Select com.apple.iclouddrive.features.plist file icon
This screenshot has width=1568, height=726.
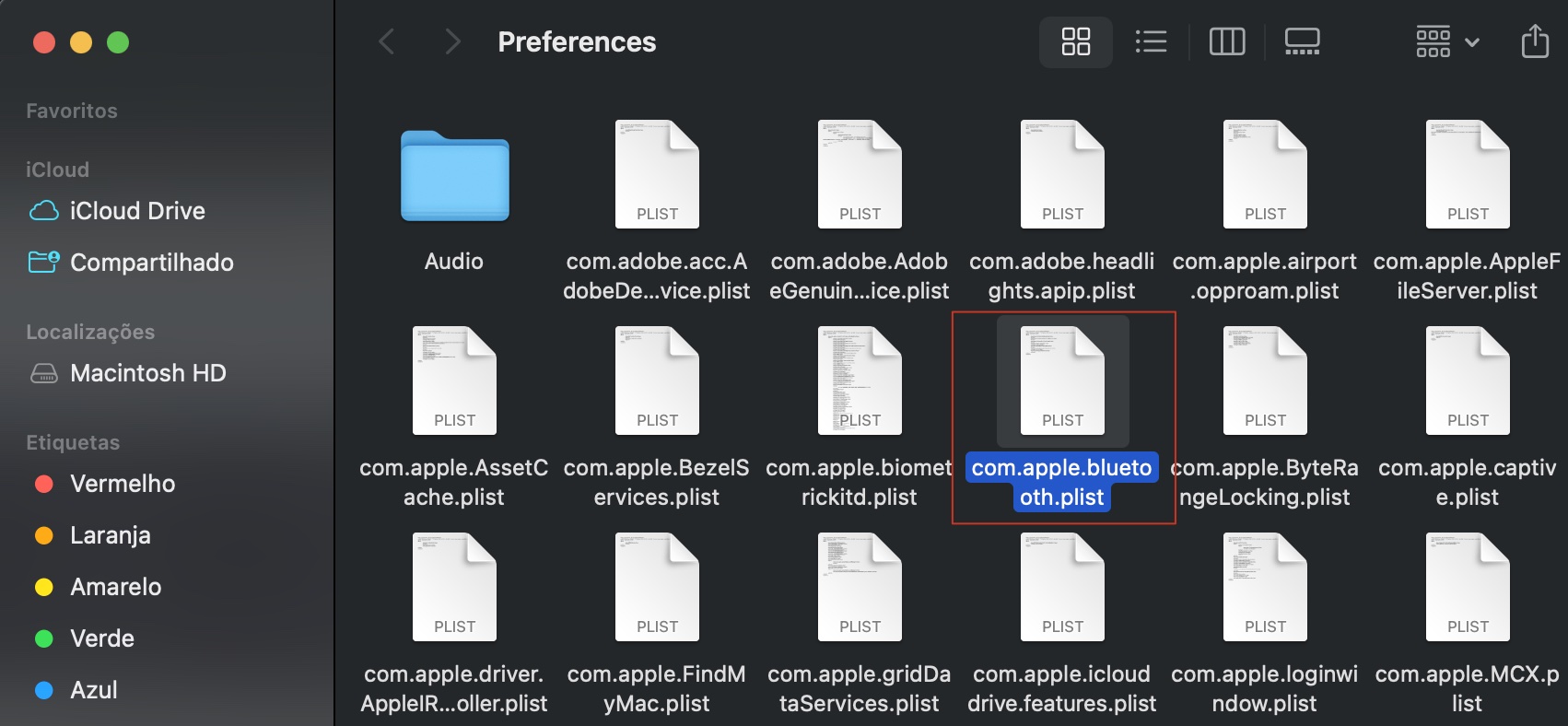pos(1062,587)
